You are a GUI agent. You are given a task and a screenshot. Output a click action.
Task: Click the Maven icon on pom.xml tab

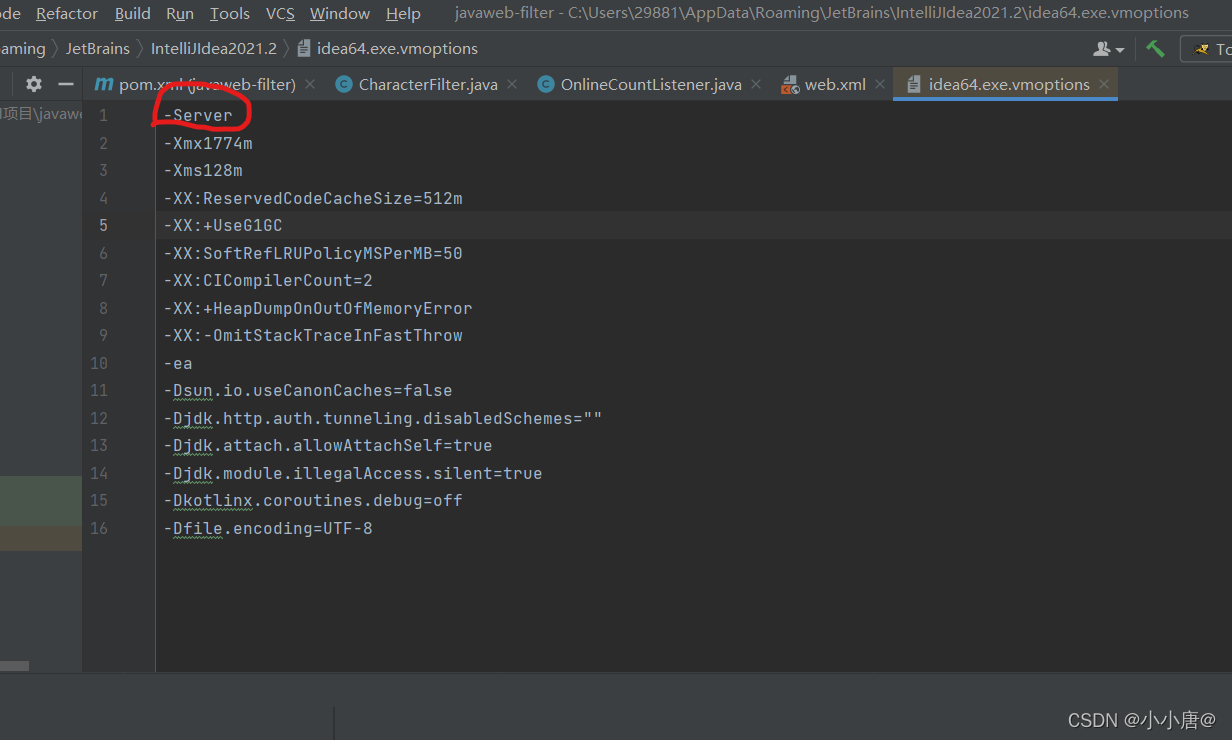pos(104,84)
